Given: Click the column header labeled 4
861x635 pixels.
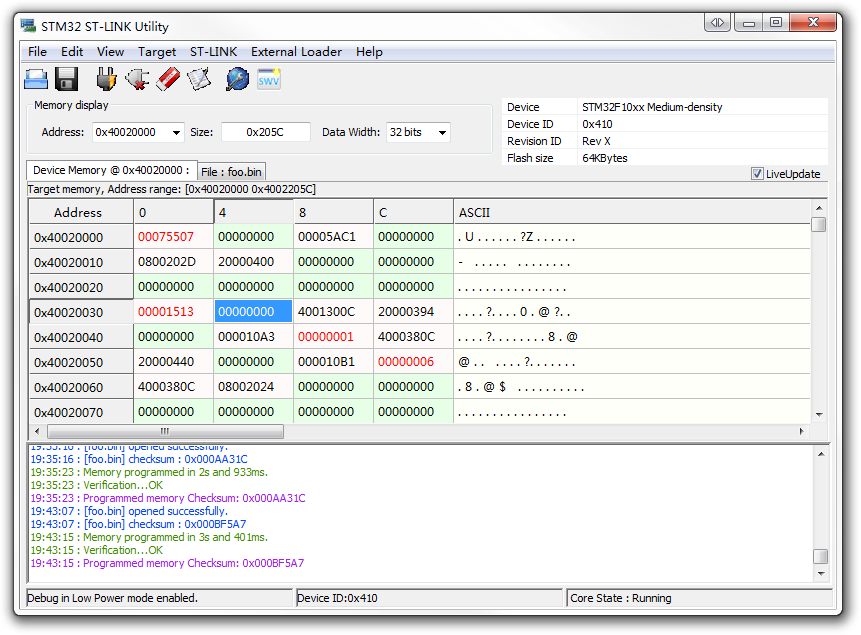Looking at the screenshot, I should click(x=254, y=212).
